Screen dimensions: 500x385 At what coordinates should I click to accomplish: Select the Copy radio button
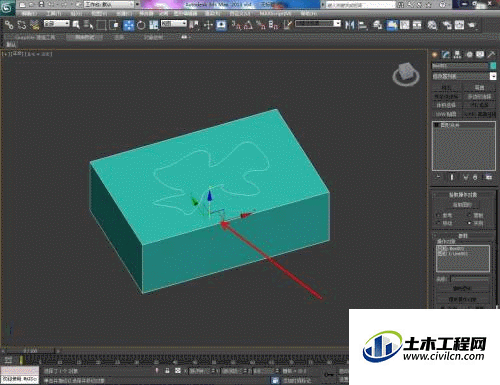click(x=470, y=215)
